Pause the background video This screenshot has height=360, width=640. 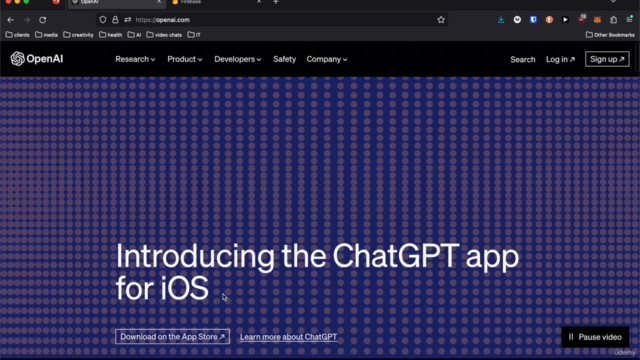click(x=595, y=337)
